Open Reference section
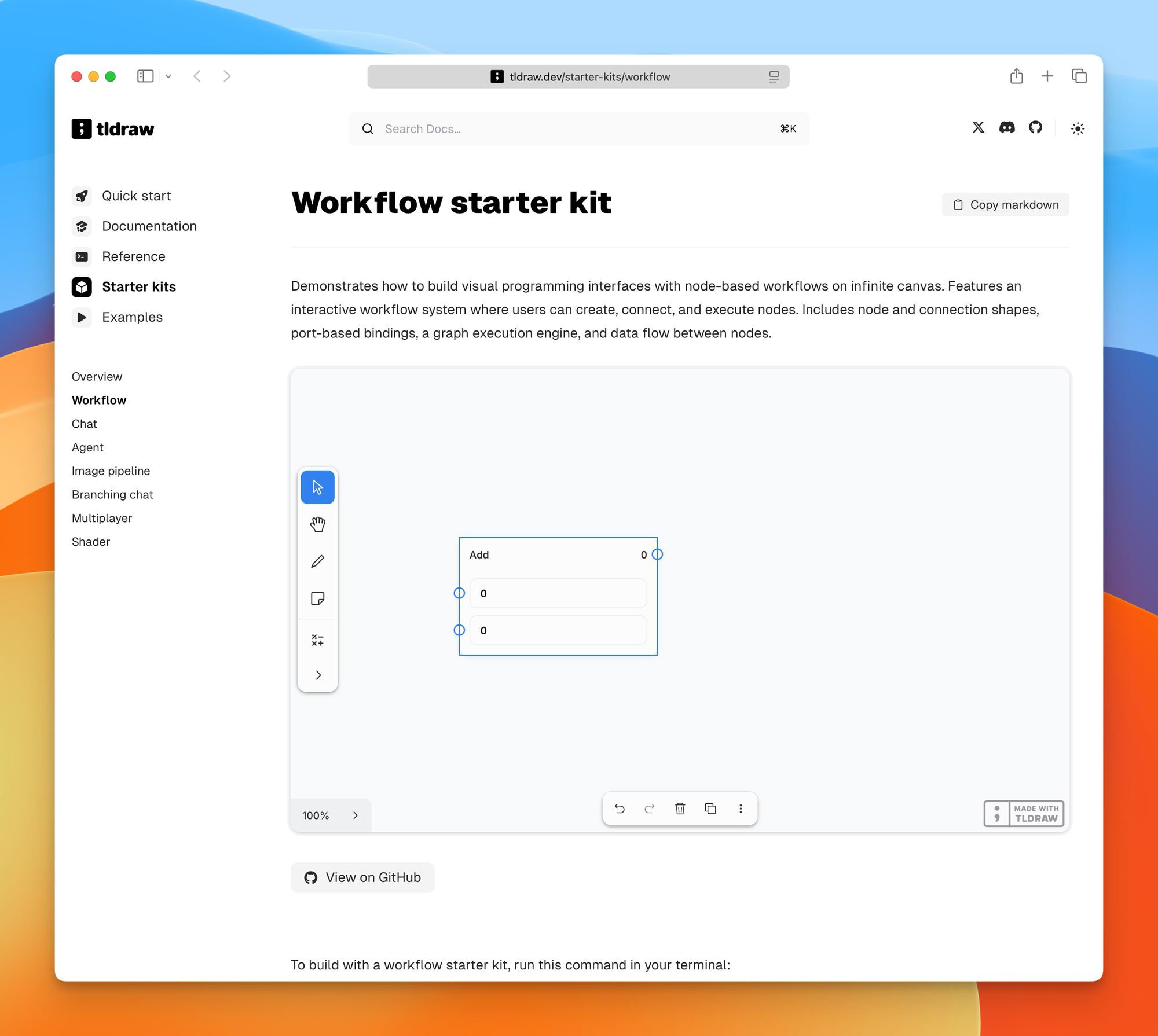The width and height of the screenshot is (1158, 1036). (133, 256)
